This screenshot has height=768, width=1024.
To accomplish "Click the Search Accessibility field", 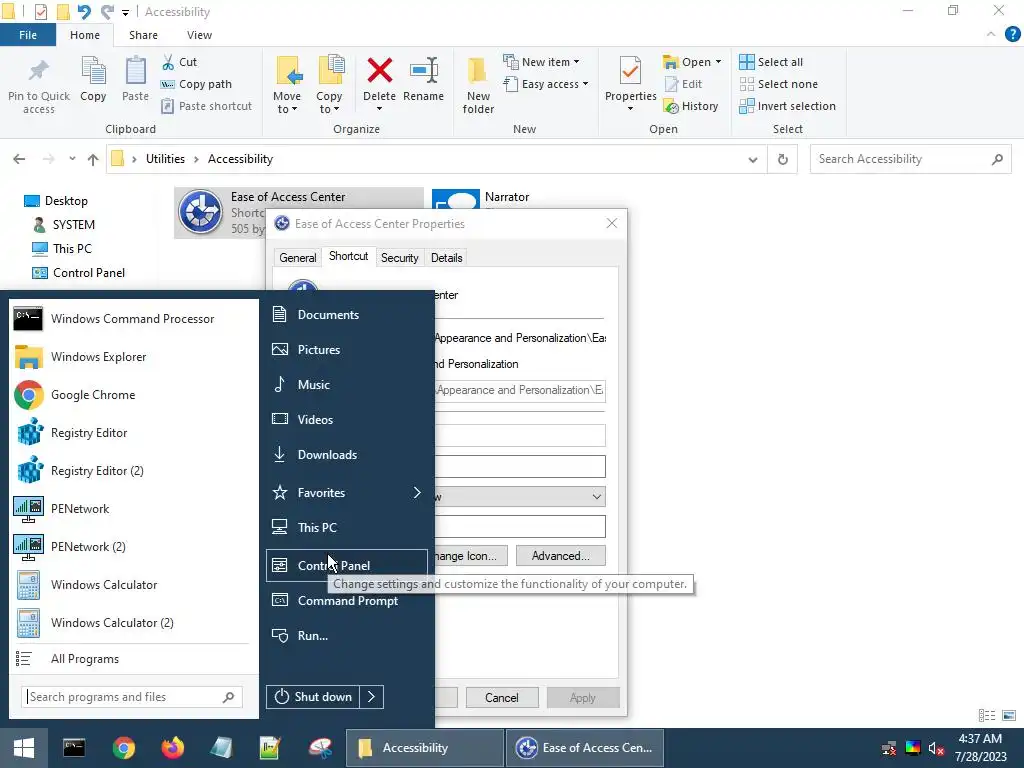I will point(910,159).
